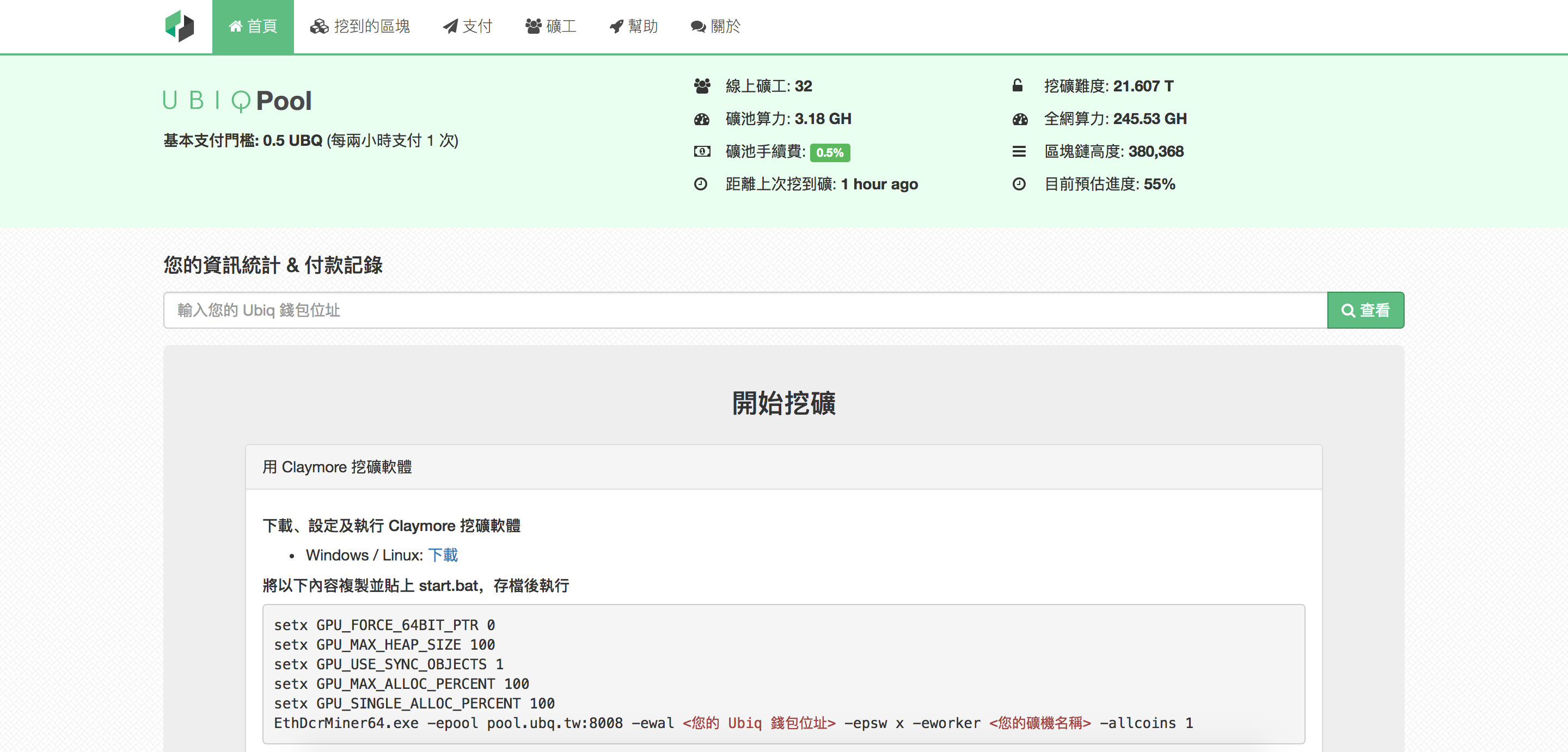Click the 0.5% pool fee badge

(x=830, y=152)
